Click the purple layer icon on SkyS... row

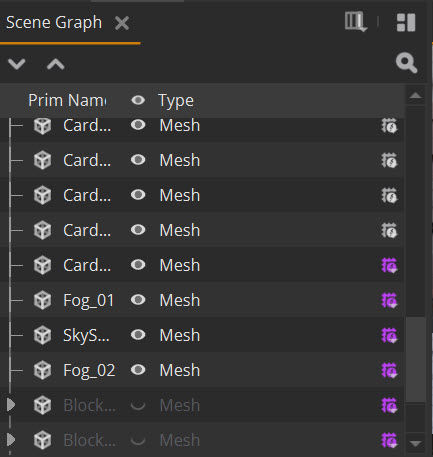389,335
